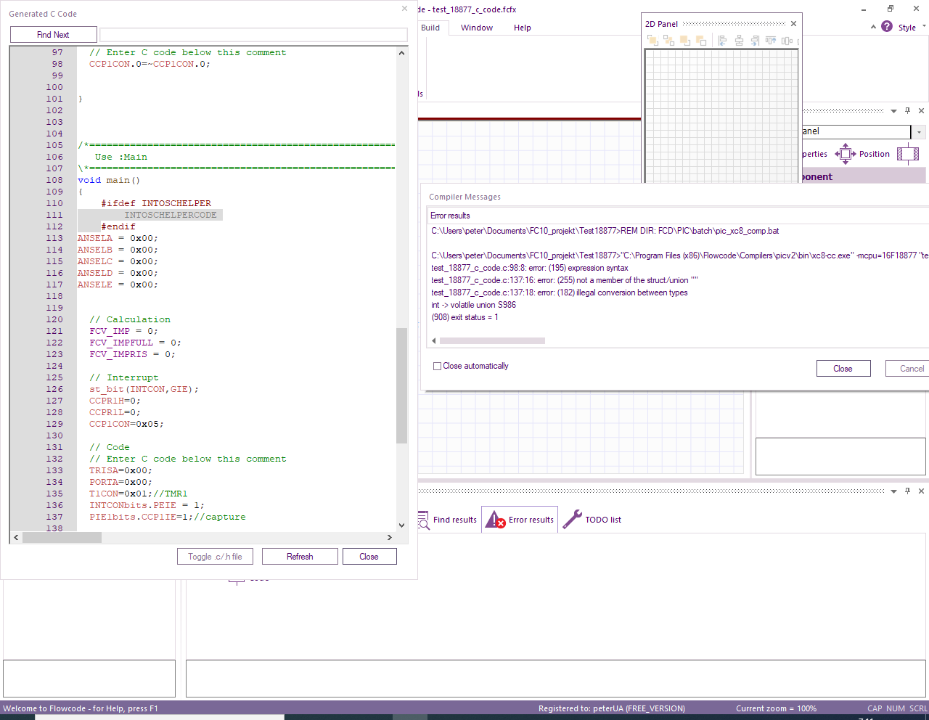The width and height of the screenshot is (929, 720).
Task: Click Cancel in Compiler Messages dialog
Action: (x=908, y=369)
